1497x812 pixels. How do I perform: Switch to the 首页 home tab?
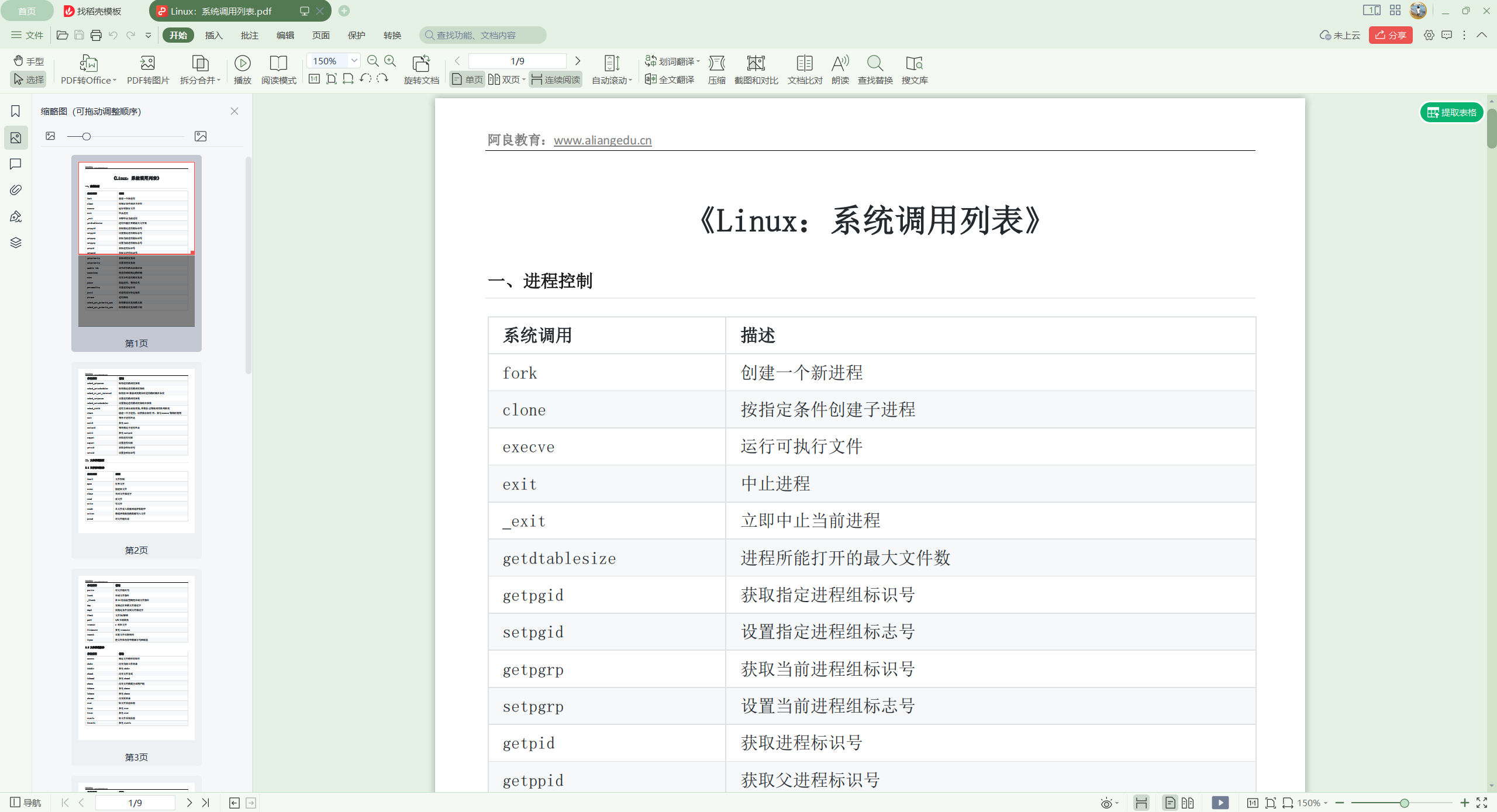coord(27,11)
